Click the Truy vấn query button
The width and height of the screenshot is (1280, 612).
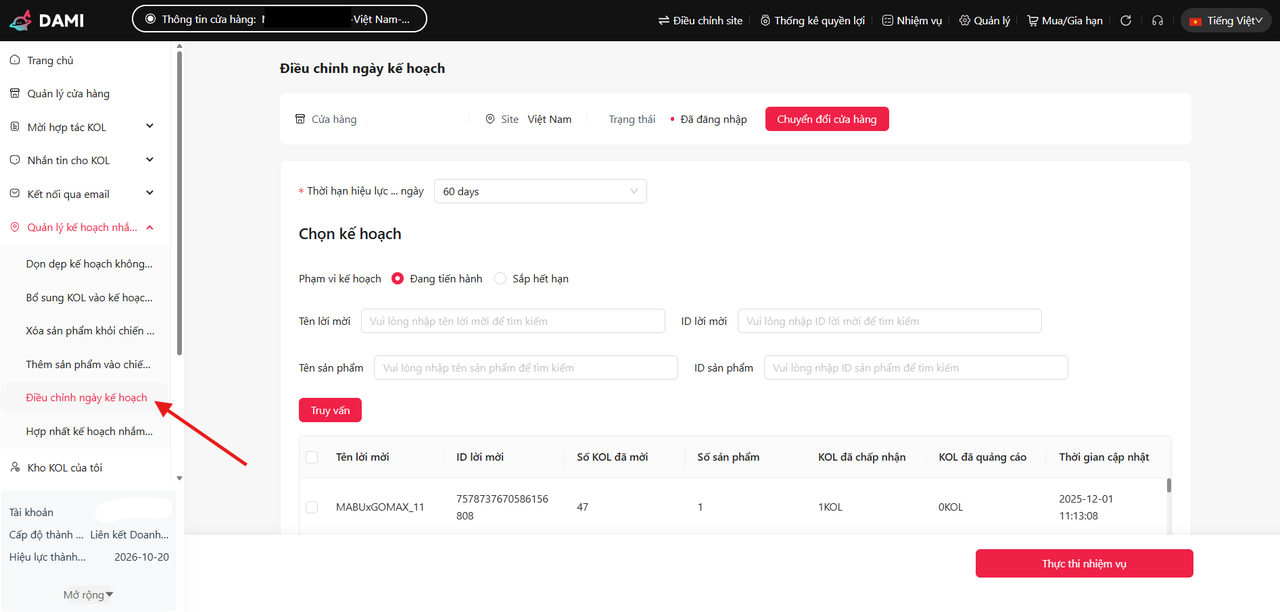(330, 410)
